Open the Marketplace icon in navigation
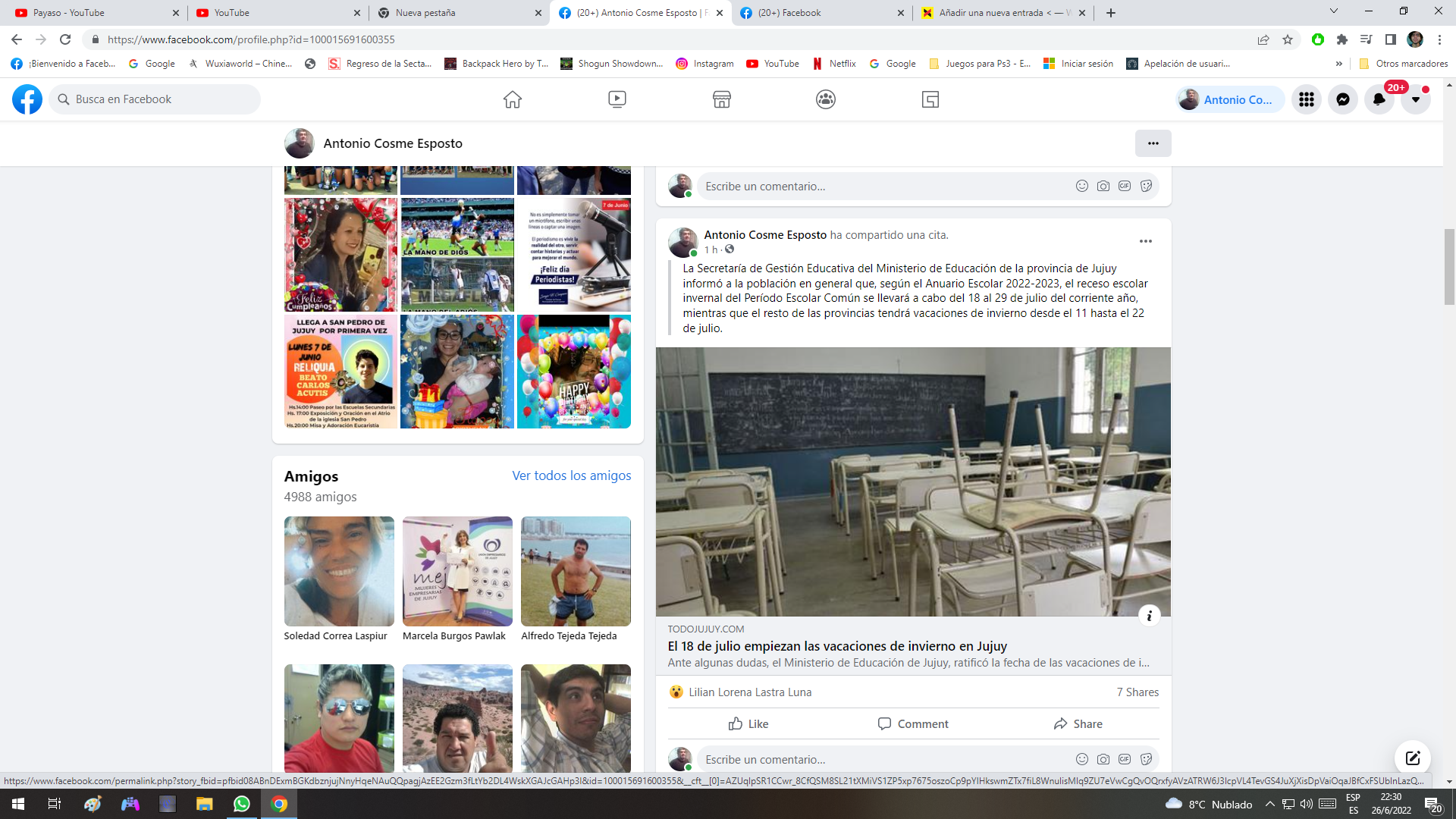The image size is (1456, 819). point(721,99)
